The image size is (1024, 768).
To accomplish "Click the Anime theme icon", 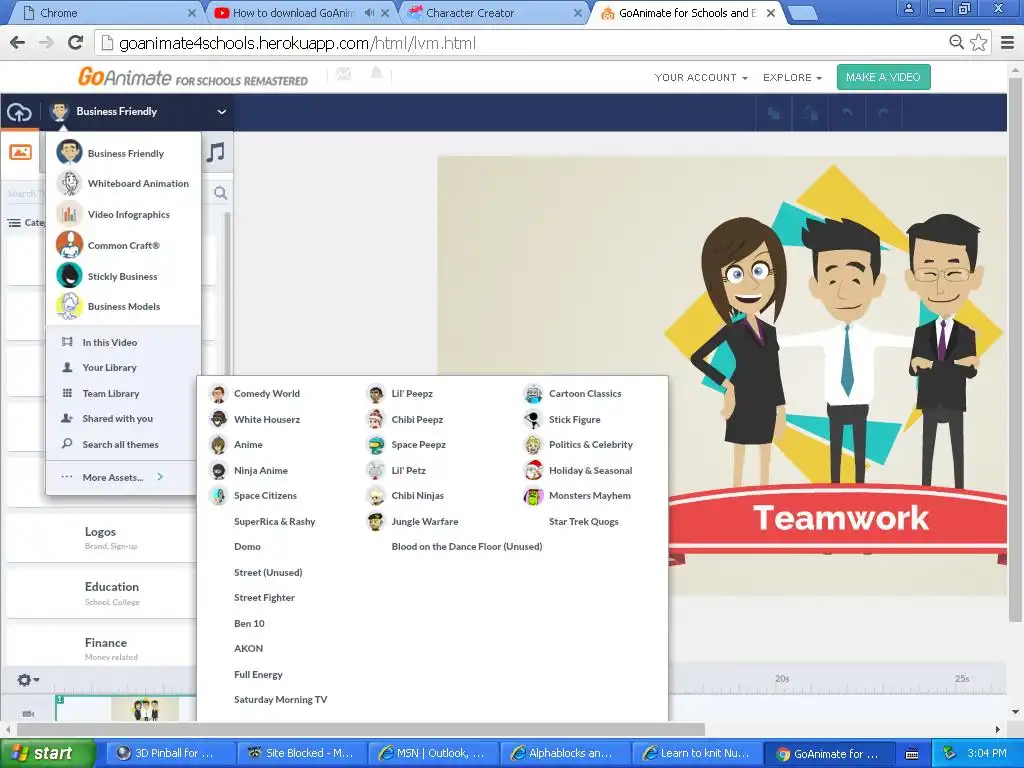I will point(218,445).
